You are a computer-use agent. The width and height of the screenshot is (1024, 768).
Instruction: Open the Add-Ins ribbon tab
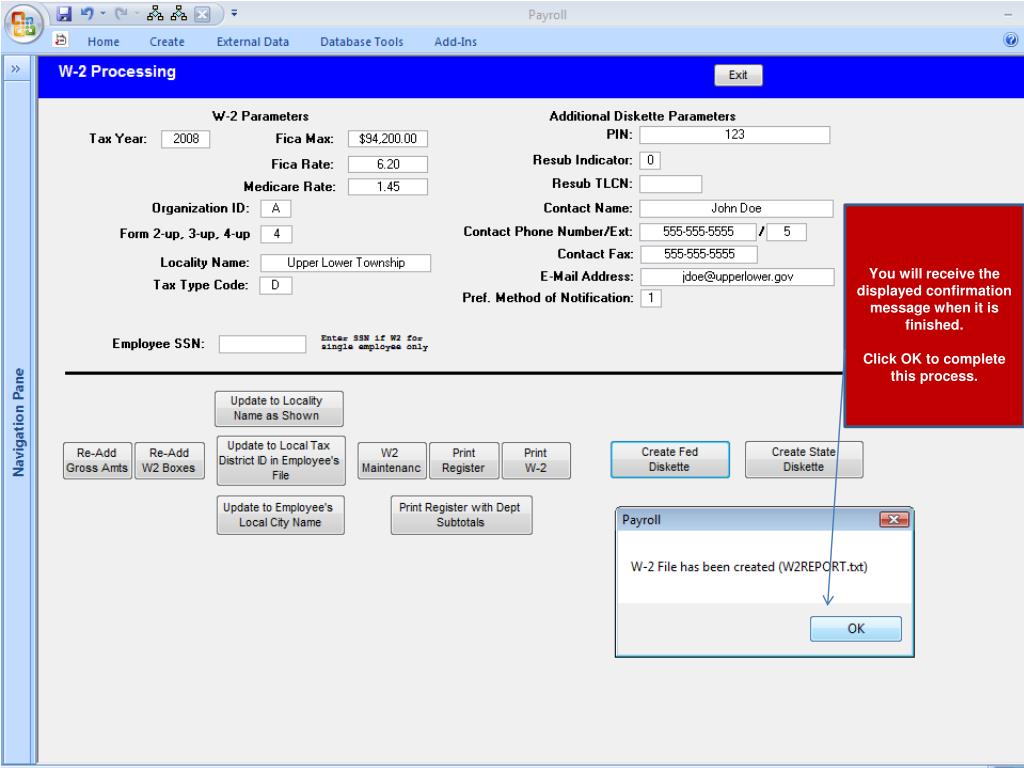pos(455,42)
